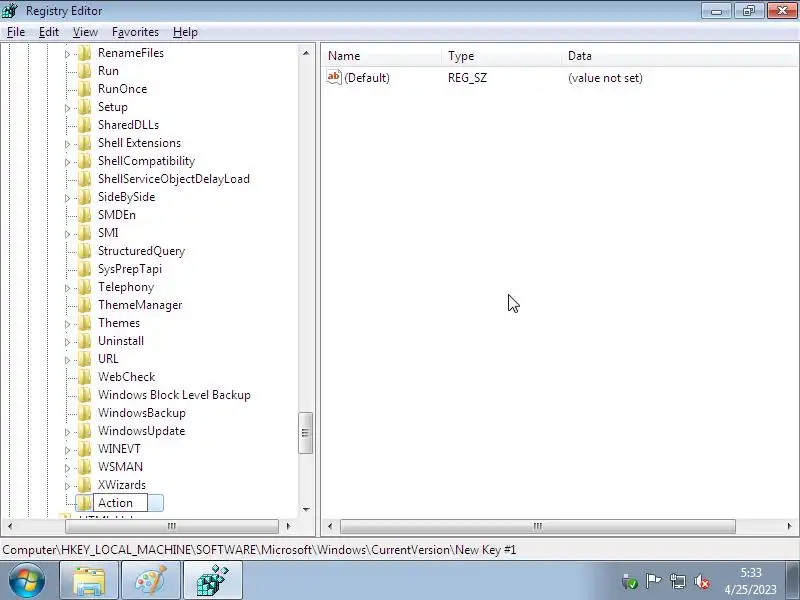
Task: Open the View menu
Action: tap(85, 32)
